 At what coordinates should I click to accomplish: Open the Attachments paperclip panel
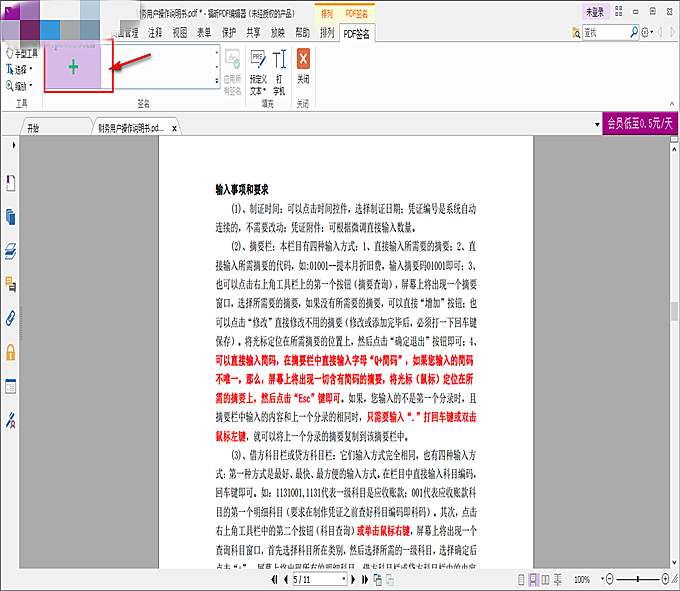(x=11, y=319)
